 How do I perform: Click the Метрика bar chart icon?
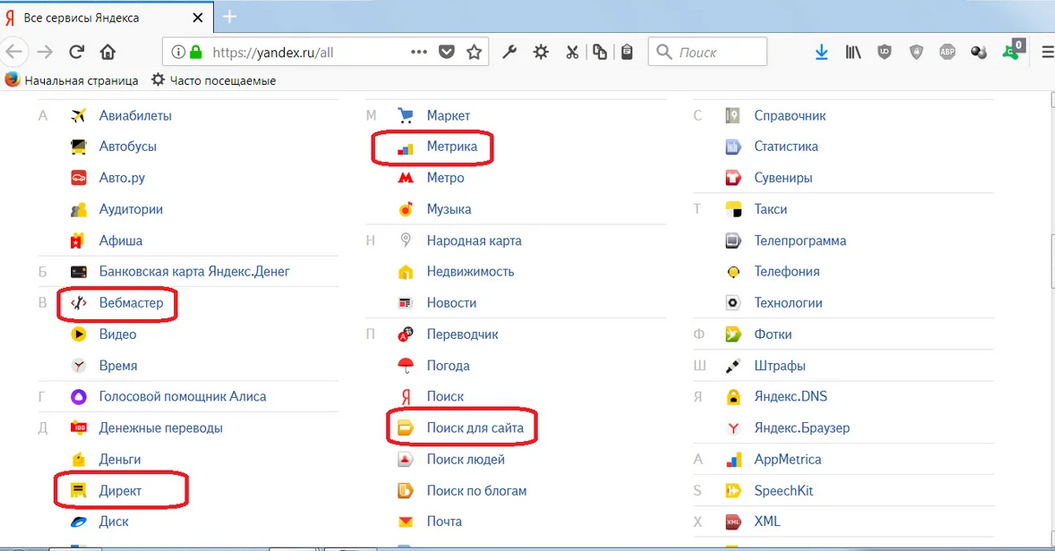tap(406, 148)
